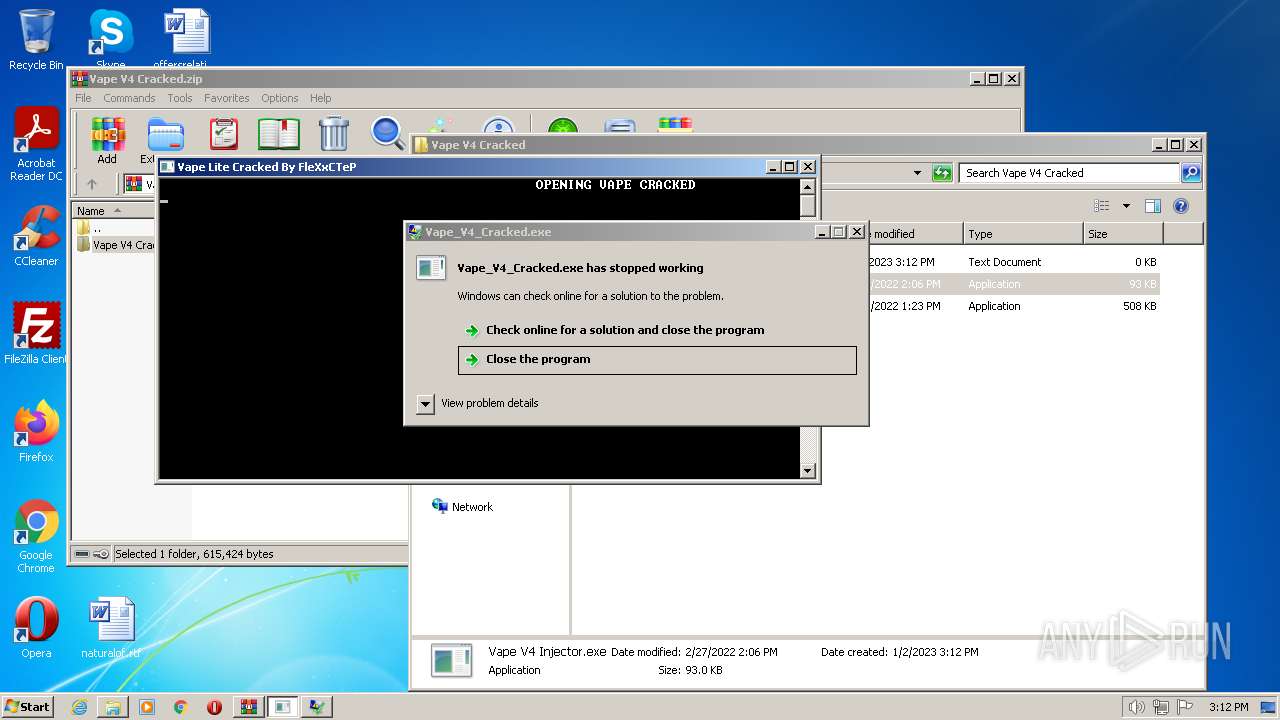Open the Favorites menu in WinRAR

(x=227, y=98)
